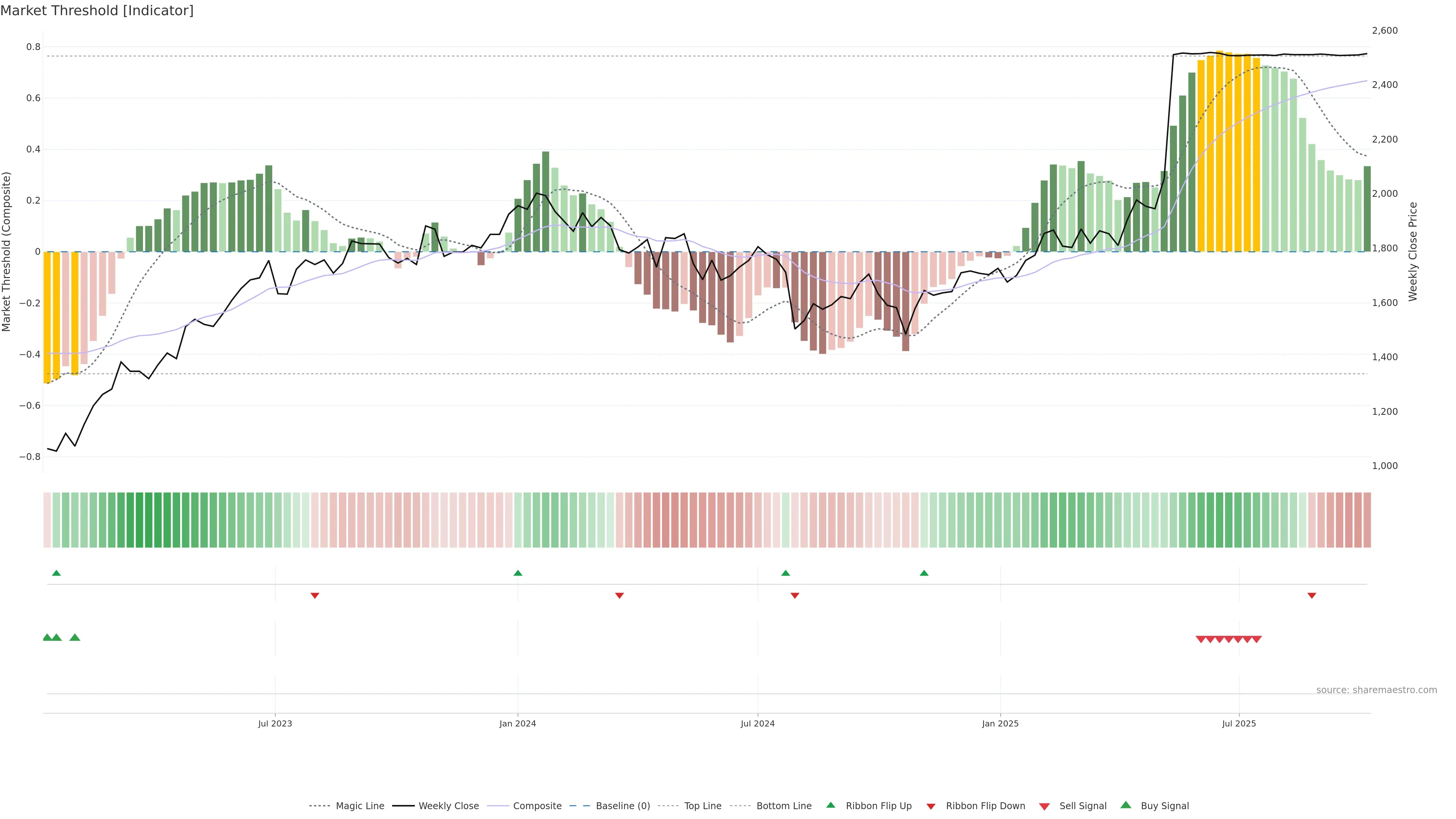Open the sharemaestro.com source text
1456x819 pixels.
(1376, 690)
